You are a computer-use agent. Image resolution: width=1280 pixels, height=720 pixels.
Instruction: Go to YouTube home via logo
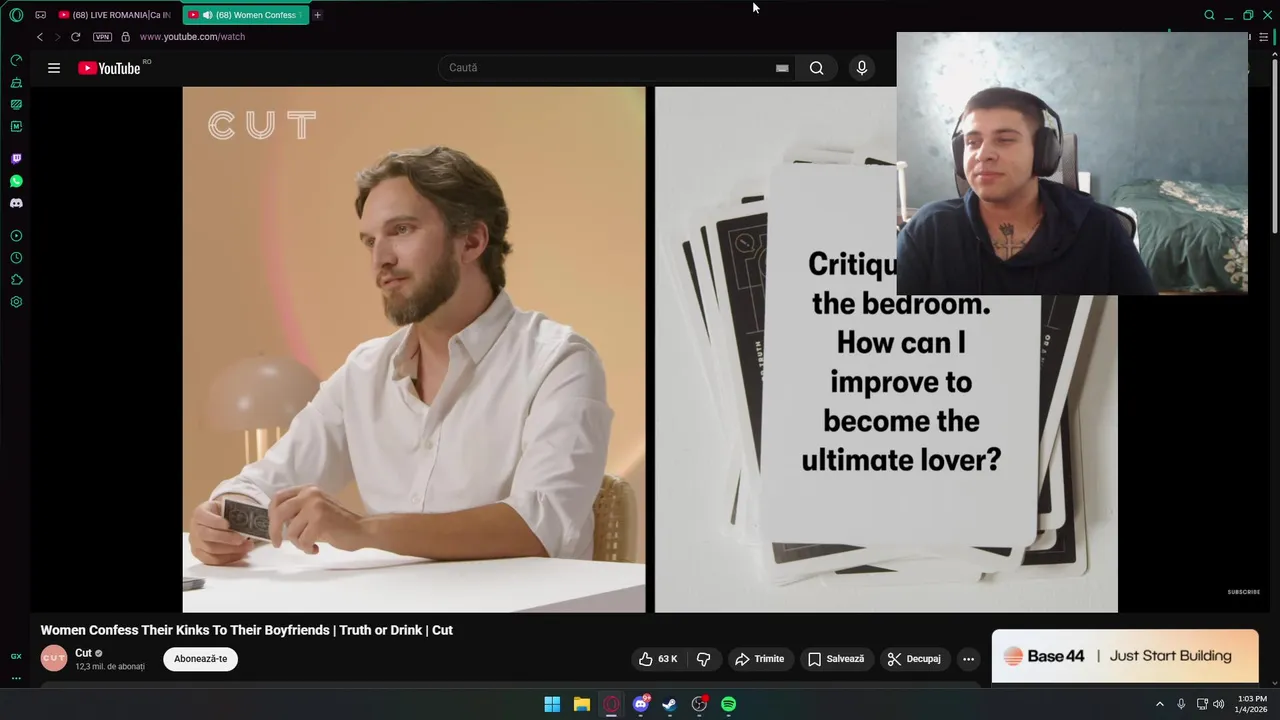point(110,68)
